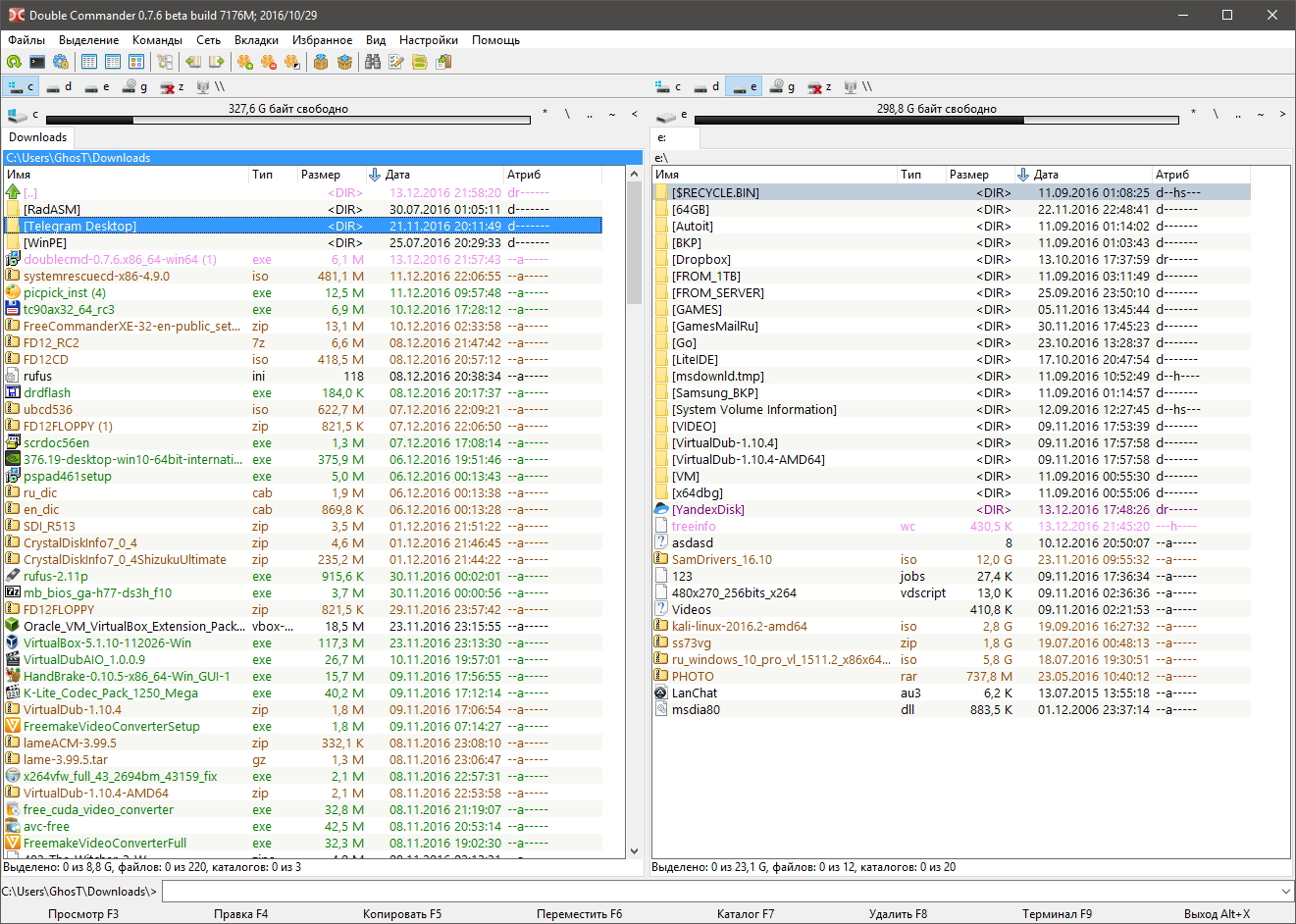Sort right panel by Дата column header
The width and height of the screenshot is (1296, 924).
coord(1046,175)
